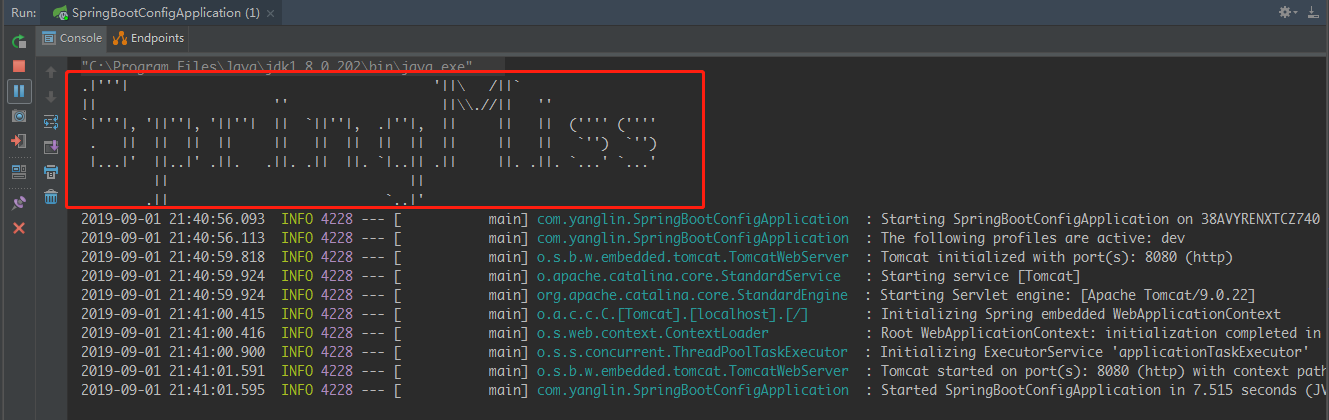Open the Endpoints tab
This screenshot has height=420, width=1329.
click(x=149, y=38)
